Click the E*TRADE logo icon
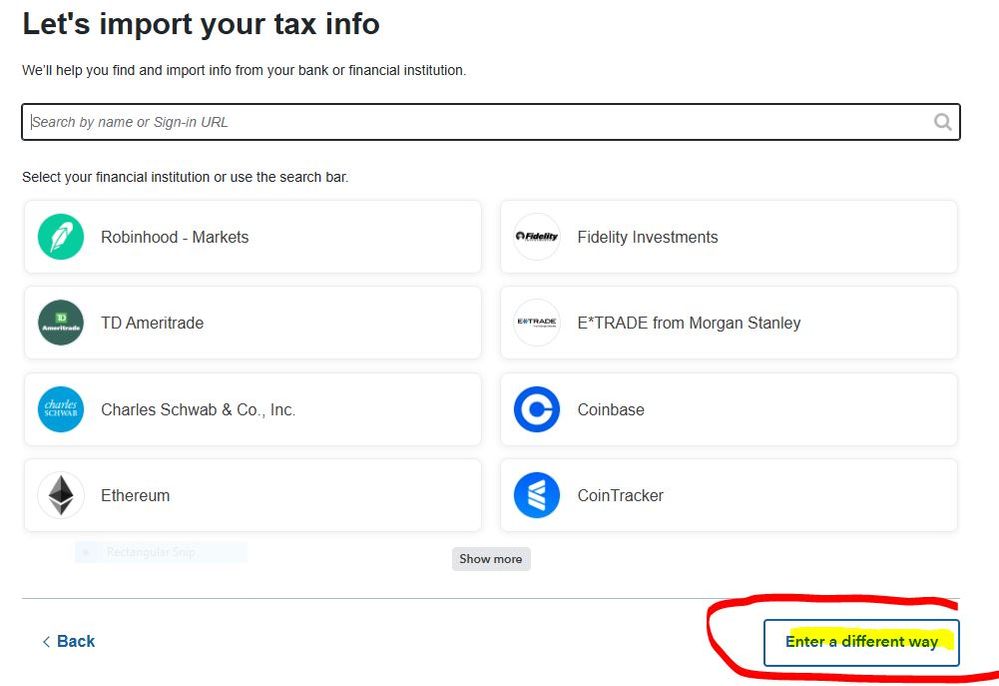The width and height of the screenshot is (999, 686). (536, 323)
